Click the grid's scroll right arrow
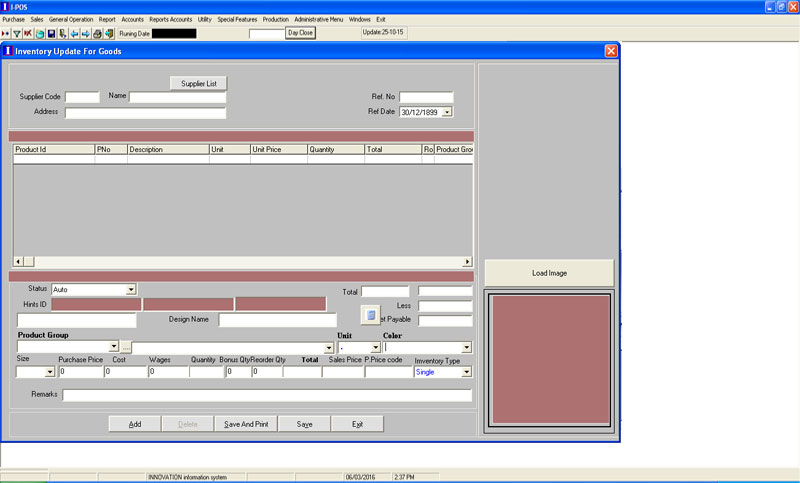The image size is (800, 483). click(467, 262)
